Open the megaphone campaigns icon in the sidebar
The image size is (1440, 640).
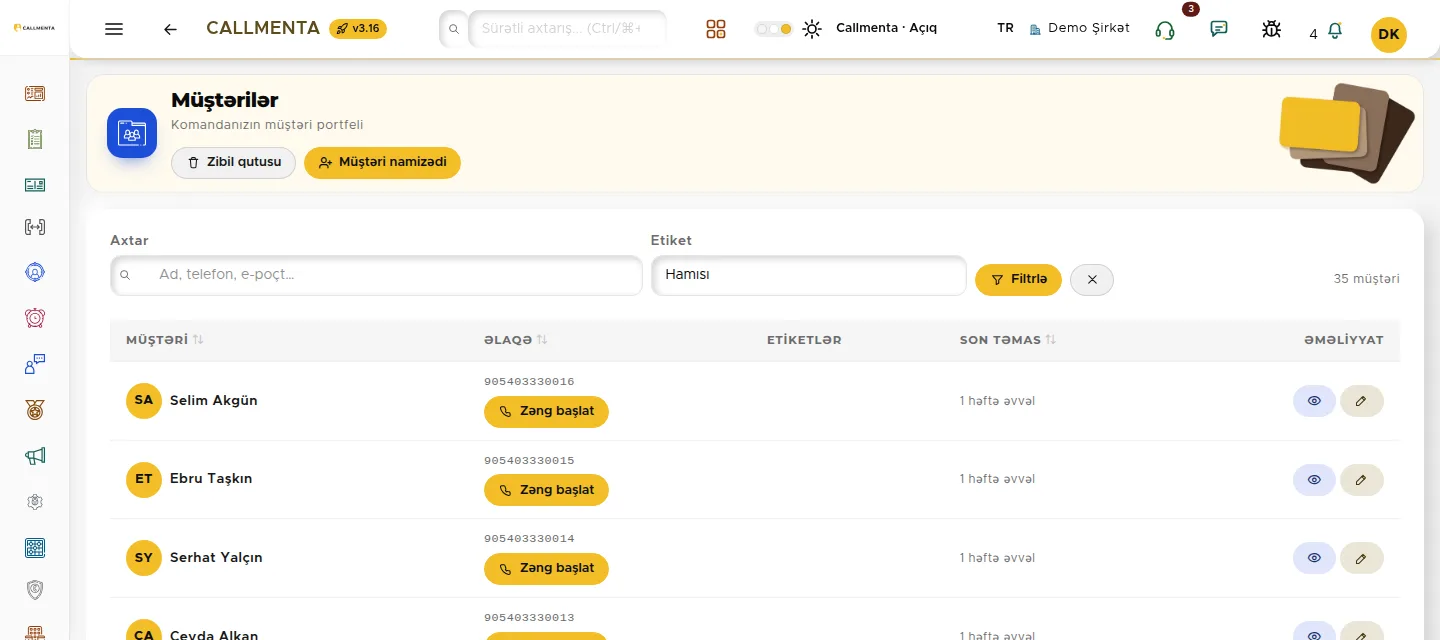coord(35,455)
